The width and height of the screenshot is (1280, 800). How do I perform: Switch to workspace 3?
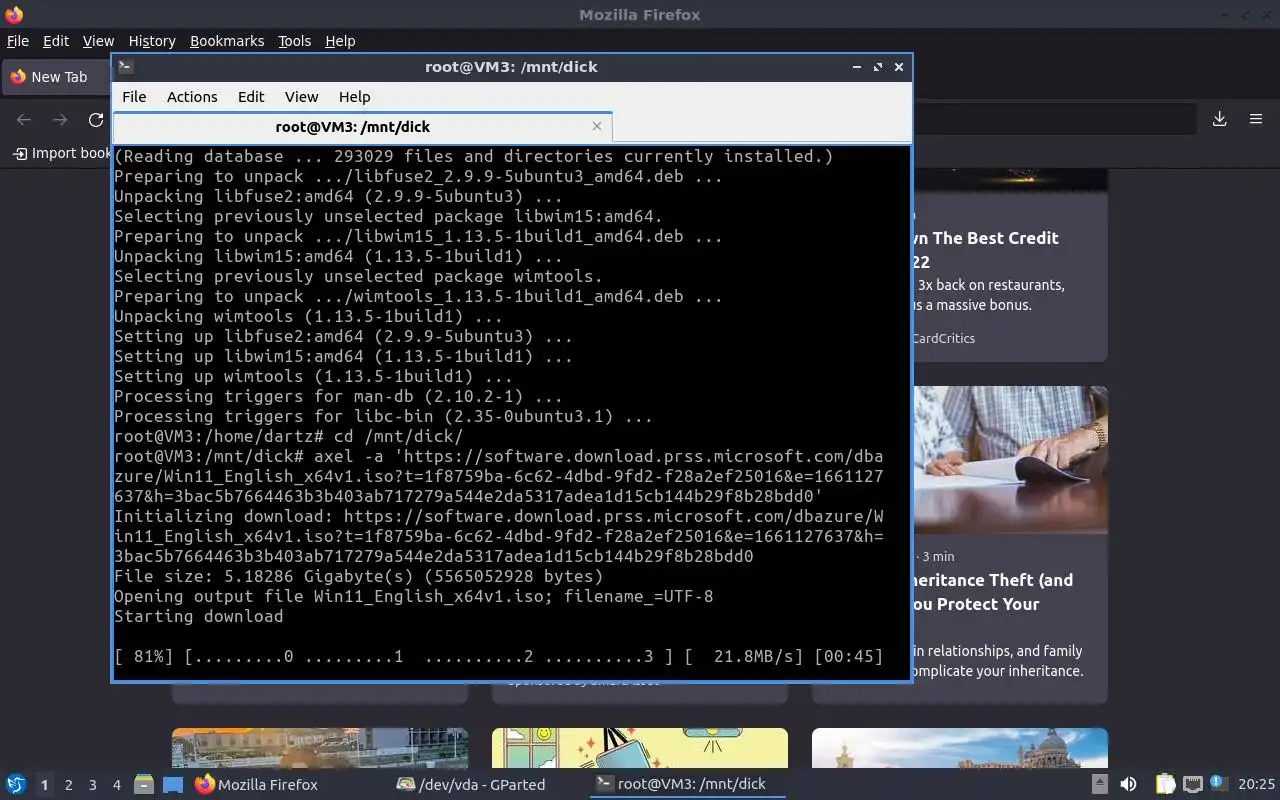92,785
